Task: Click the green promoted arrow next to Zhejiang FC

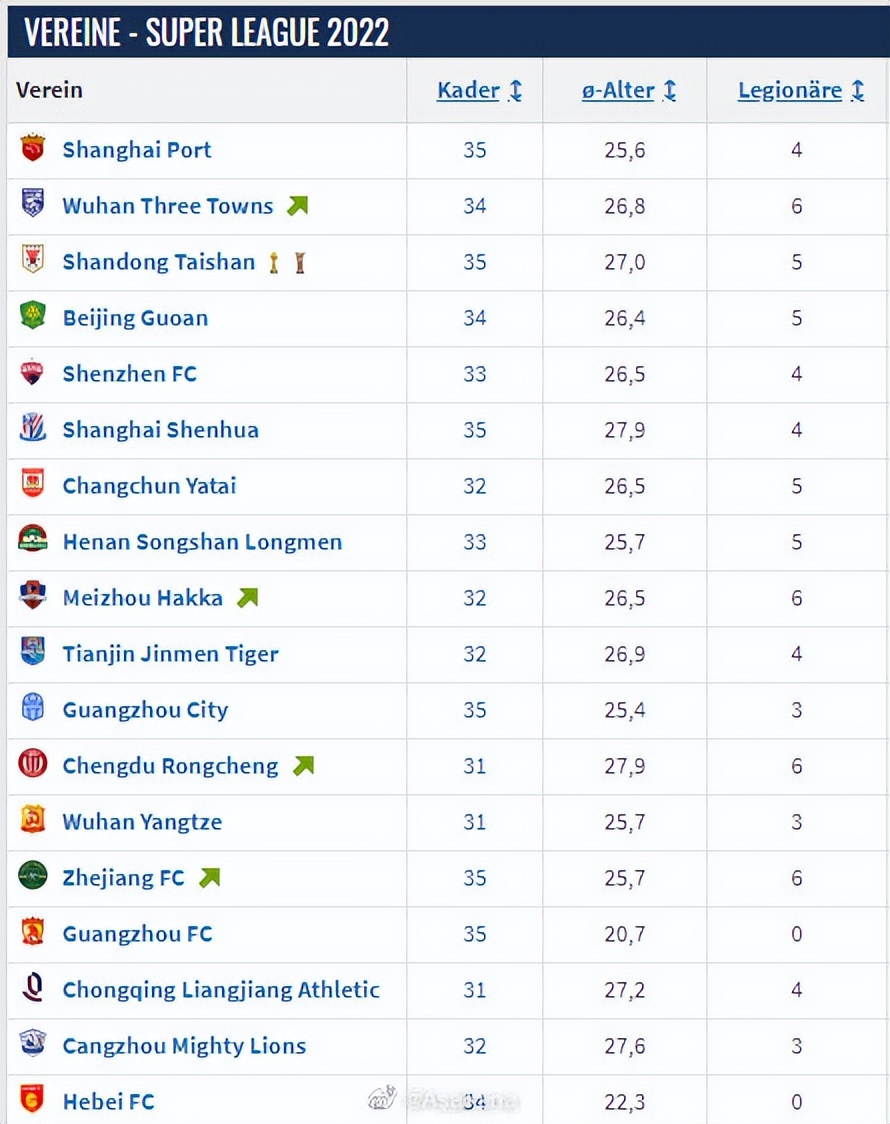Action: pos(209,878)
